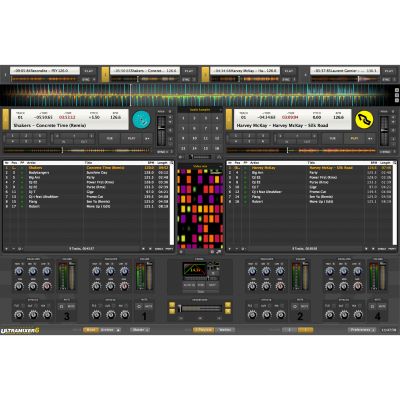Viewport: 400px width, 400px height.
Task: Click the lower-right yellow crossfader button
Action: [x=228, y=311]
